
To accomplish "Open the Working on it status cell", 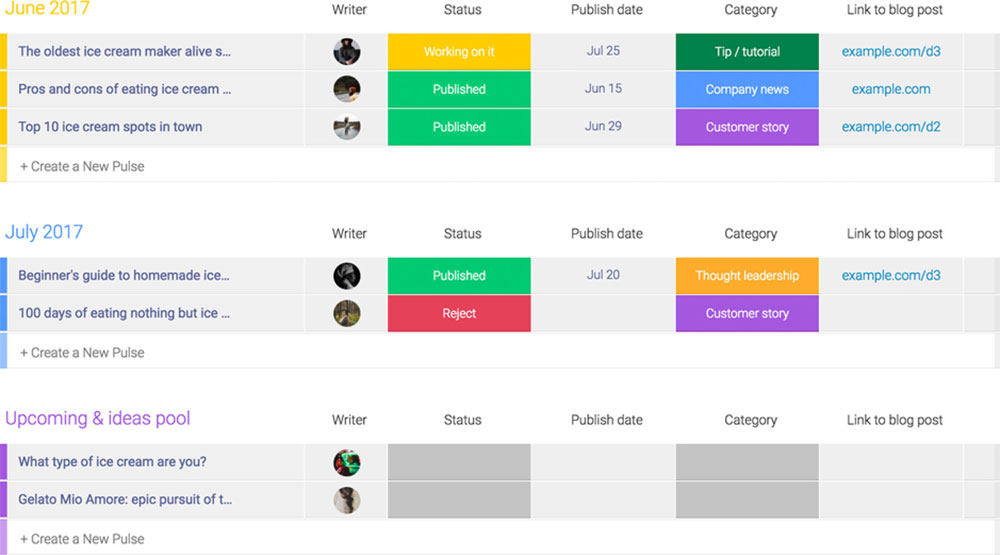I will click(459, 52).
